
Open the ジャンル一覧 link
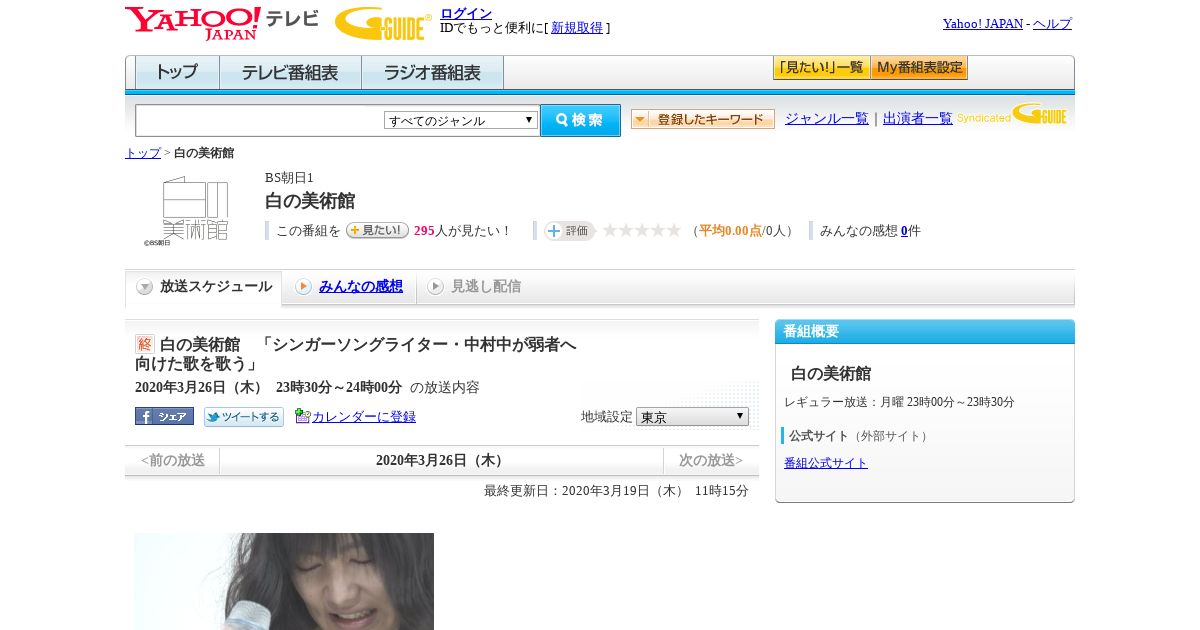827,118
